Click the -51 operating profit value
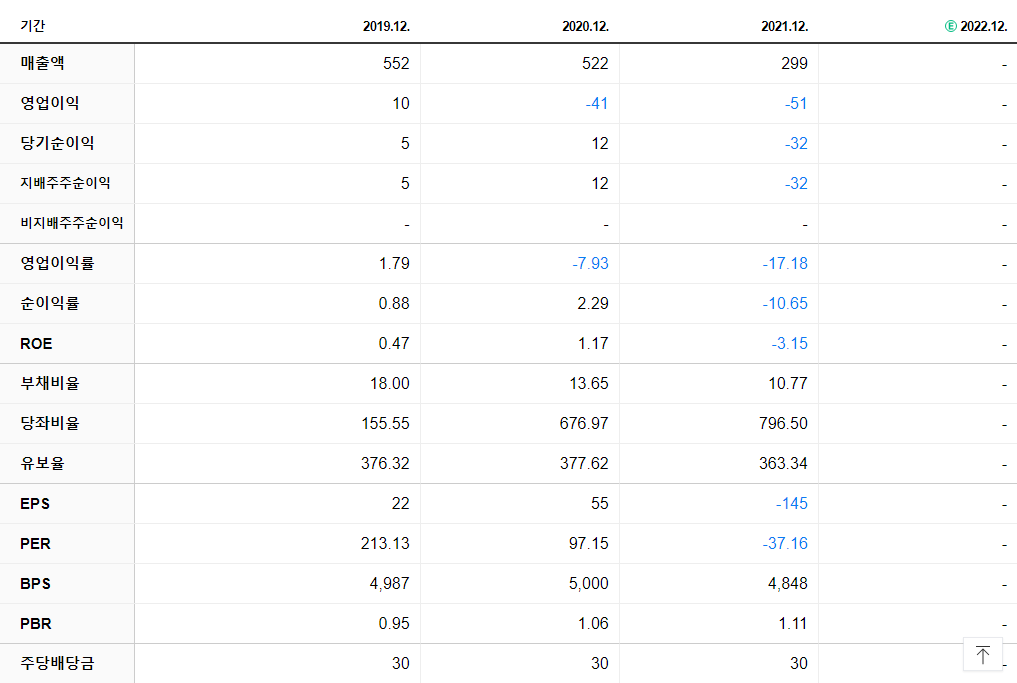The width and height of the screenshot is (1017, 683). pyautogui.click(x=796, y=104)
